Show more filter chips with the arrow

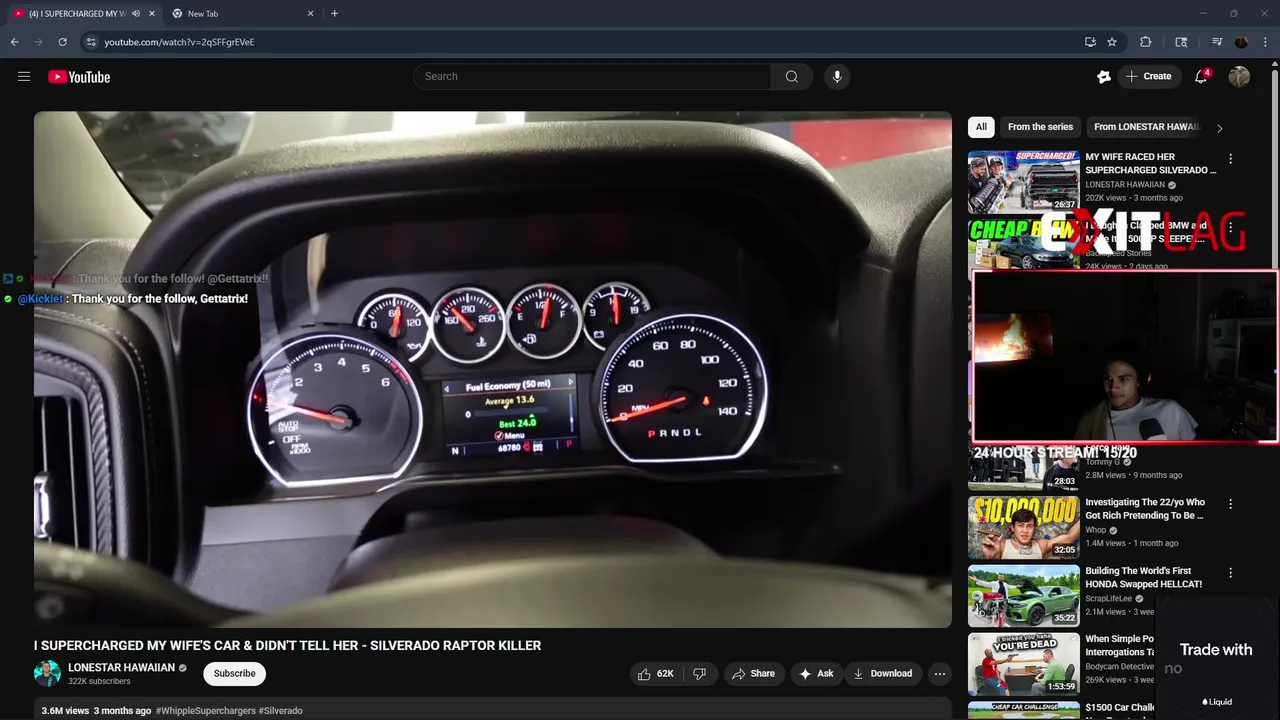[x=1219, y=128]
